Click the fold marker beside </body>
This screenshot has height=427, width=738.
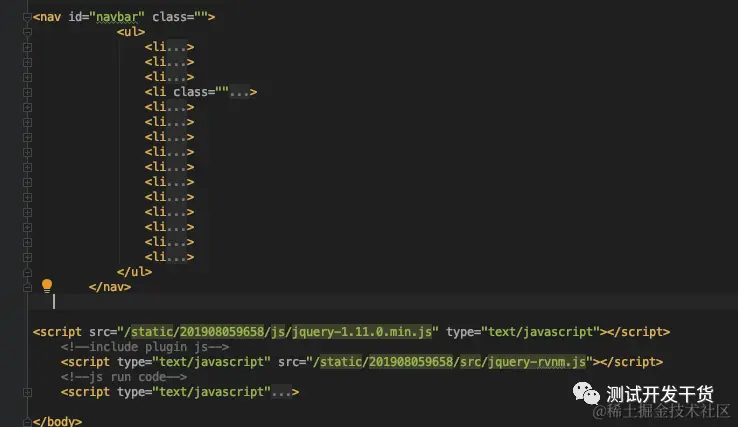[27, 422]
